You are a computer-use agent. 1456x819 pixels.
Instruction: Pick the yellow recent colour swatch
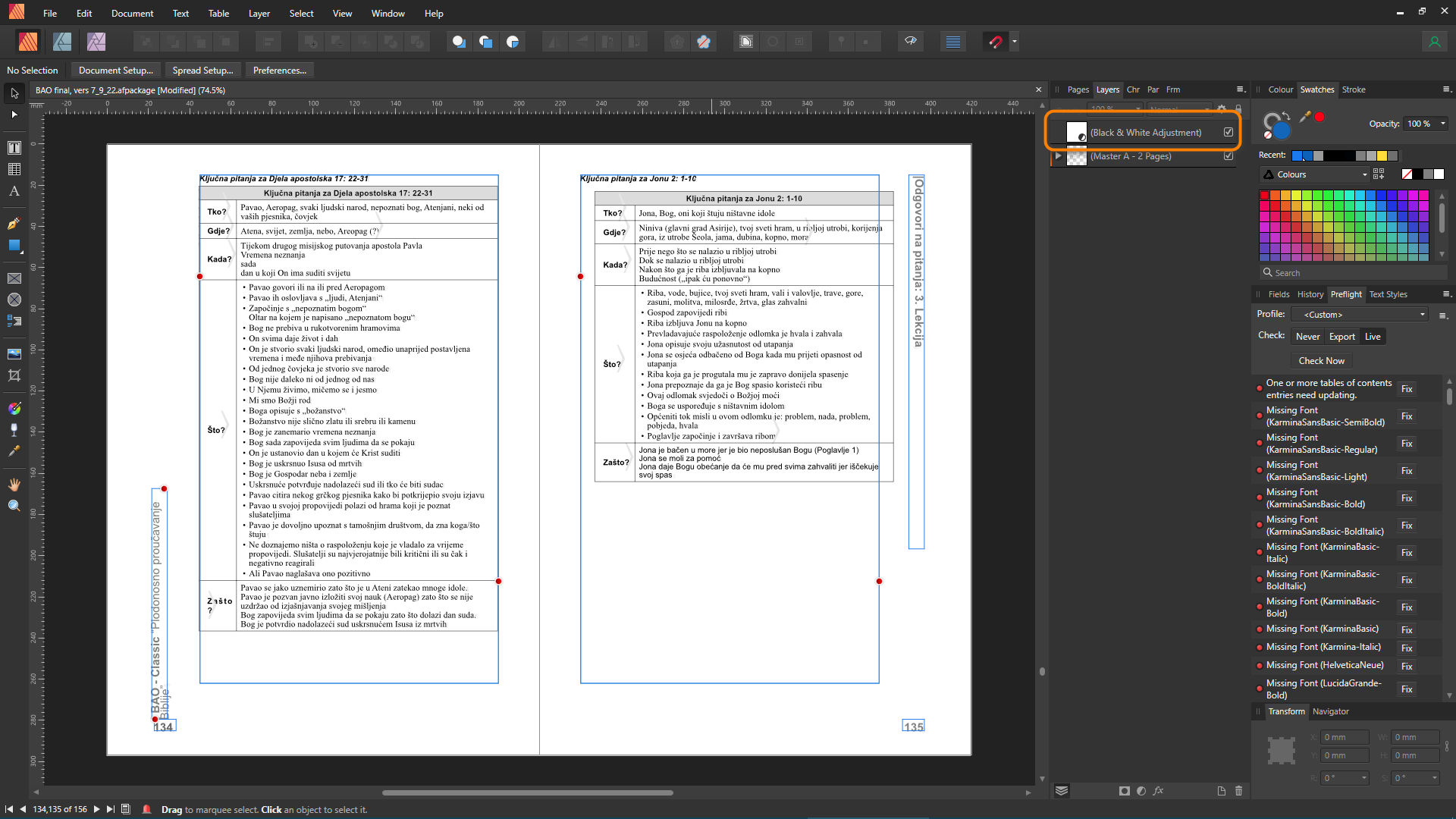click(1382, 155)
